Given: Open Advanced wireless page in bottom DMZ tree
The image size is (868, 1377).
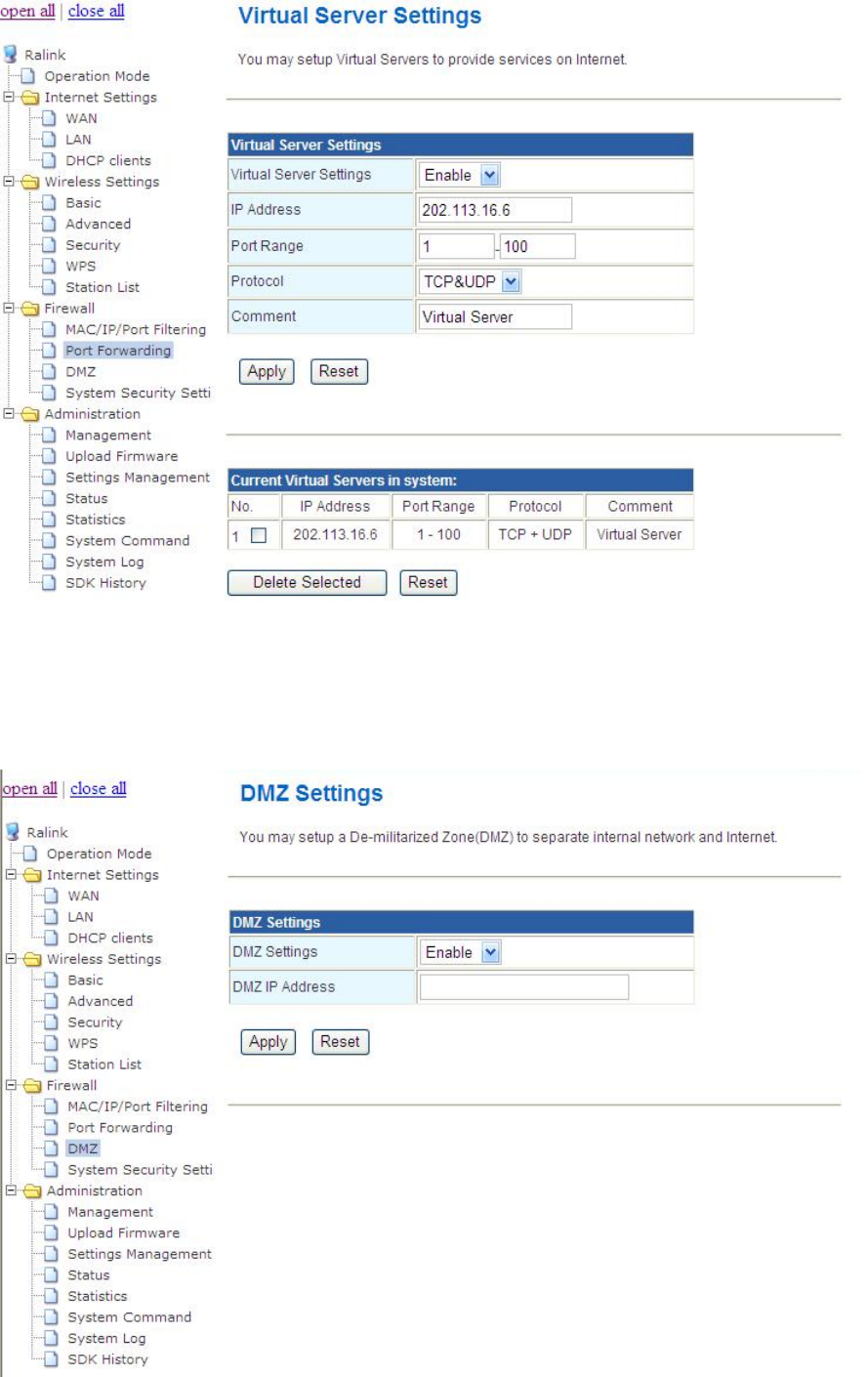Looking at the screenshot, I should click(x=101, y=1001).
